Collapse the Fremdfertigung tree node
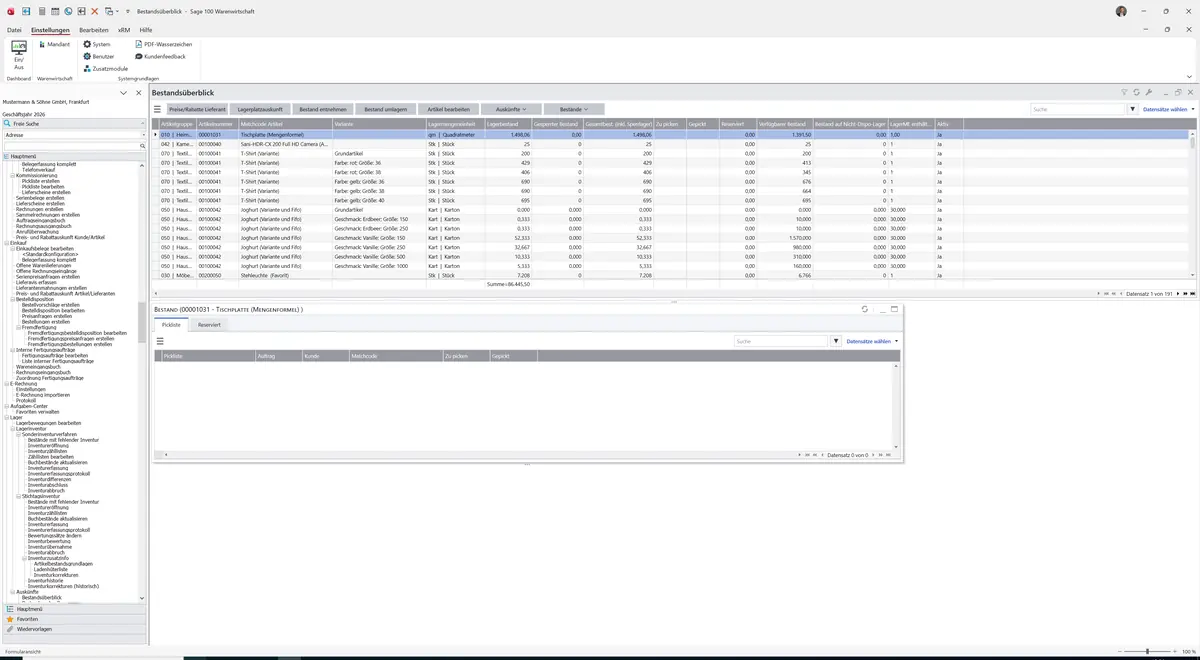1200x660 pixels. pyautogui.click(x=18, y=327)
